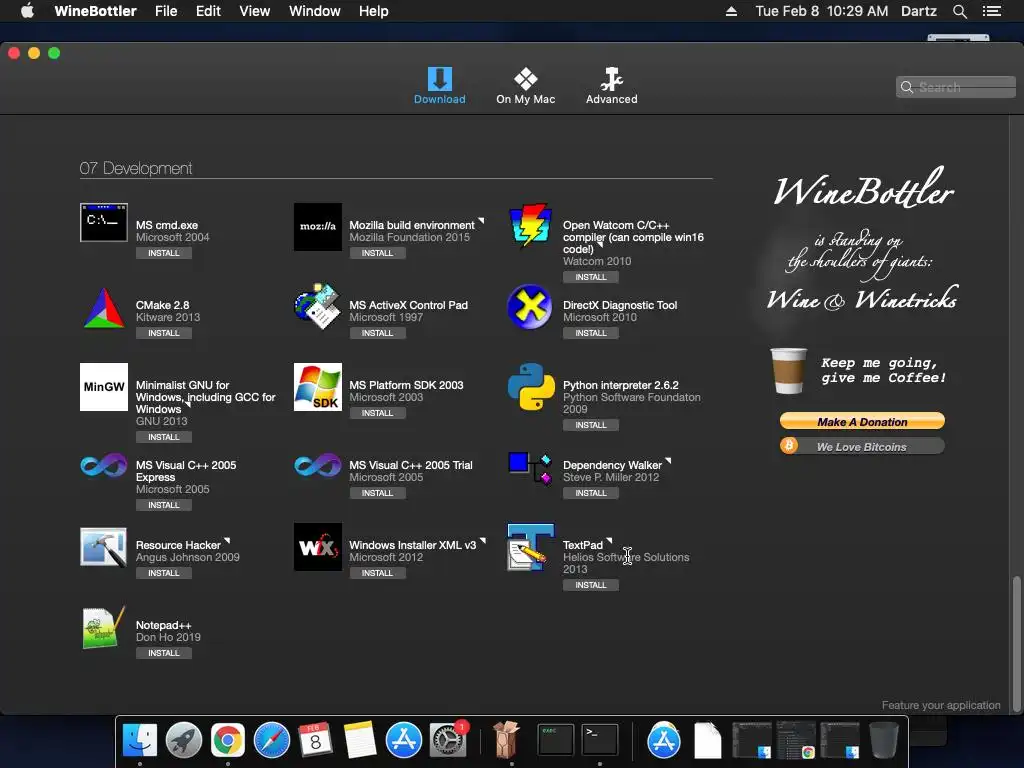Install Resource Hacker
The height and width of the screenshot is (768, 1024).
click(x=164, y=573)
